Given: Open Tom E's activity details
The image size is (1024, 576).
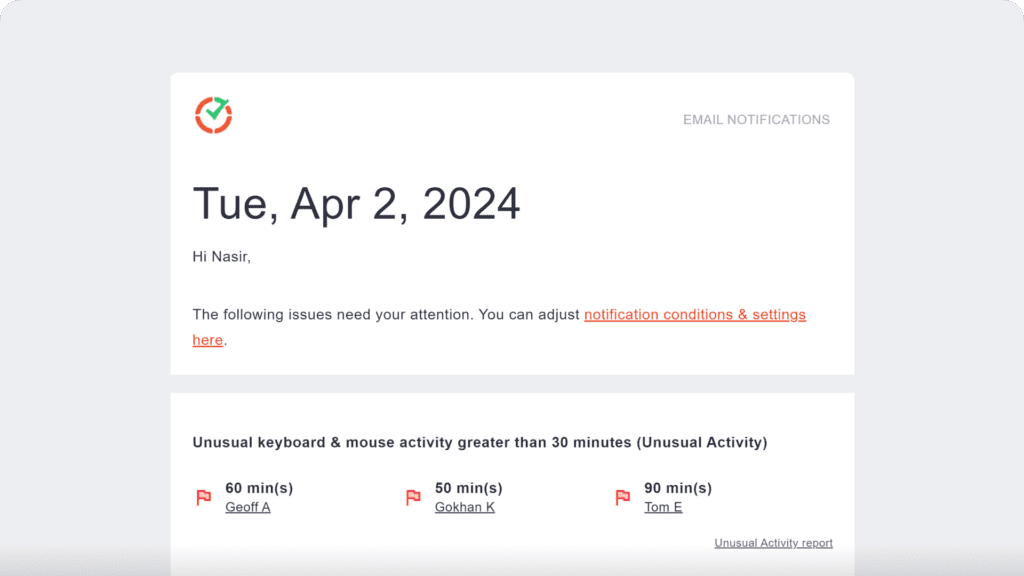Looking at the screenshot, I should coord(662,507).
